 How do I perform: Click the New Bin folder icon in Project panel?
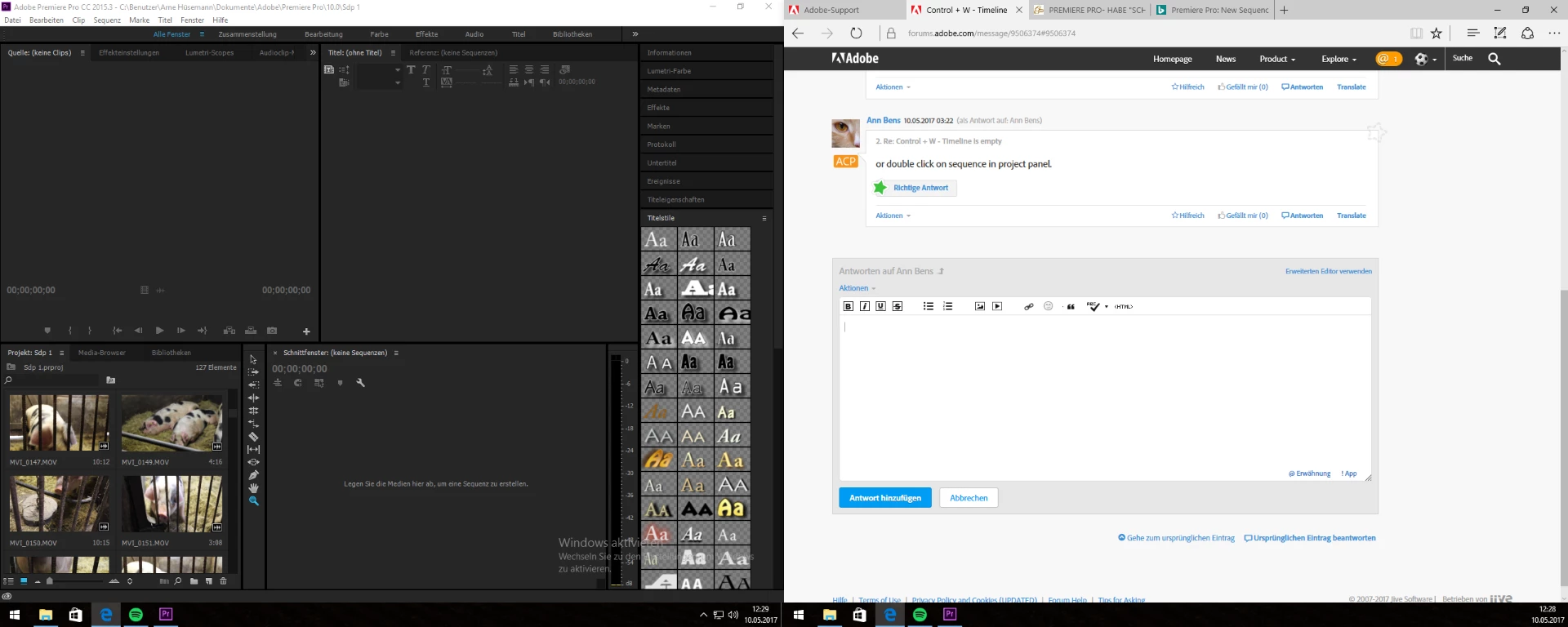click(x=194, y=581)
